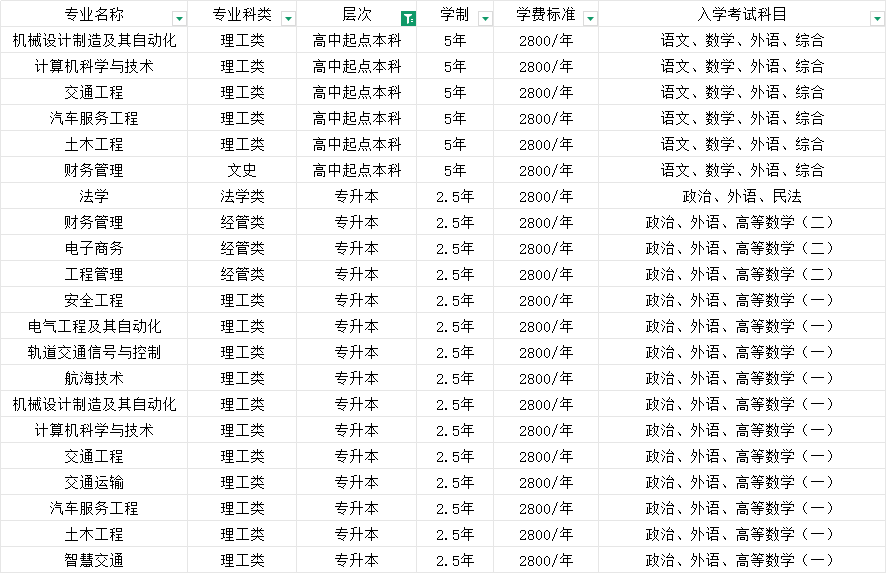886x573 pixels.
Task: Select the 文史 category cell
Action: click(x=242, y=170)
